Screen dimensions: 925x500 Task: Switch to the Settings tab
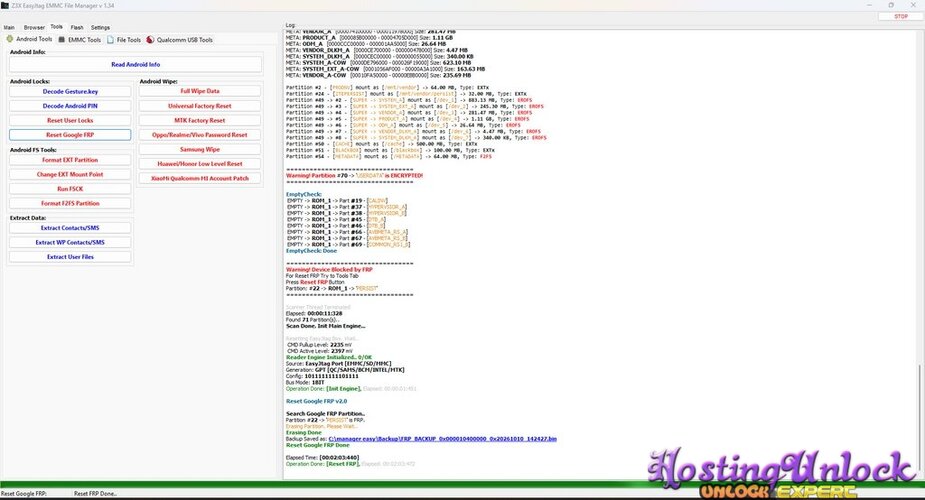click(100, 27)
